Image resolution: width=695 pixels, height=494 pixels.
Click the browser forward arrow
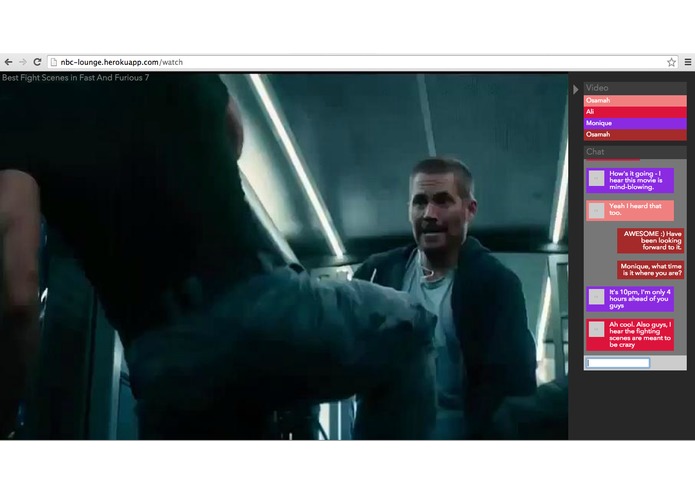tap(23, 62)
